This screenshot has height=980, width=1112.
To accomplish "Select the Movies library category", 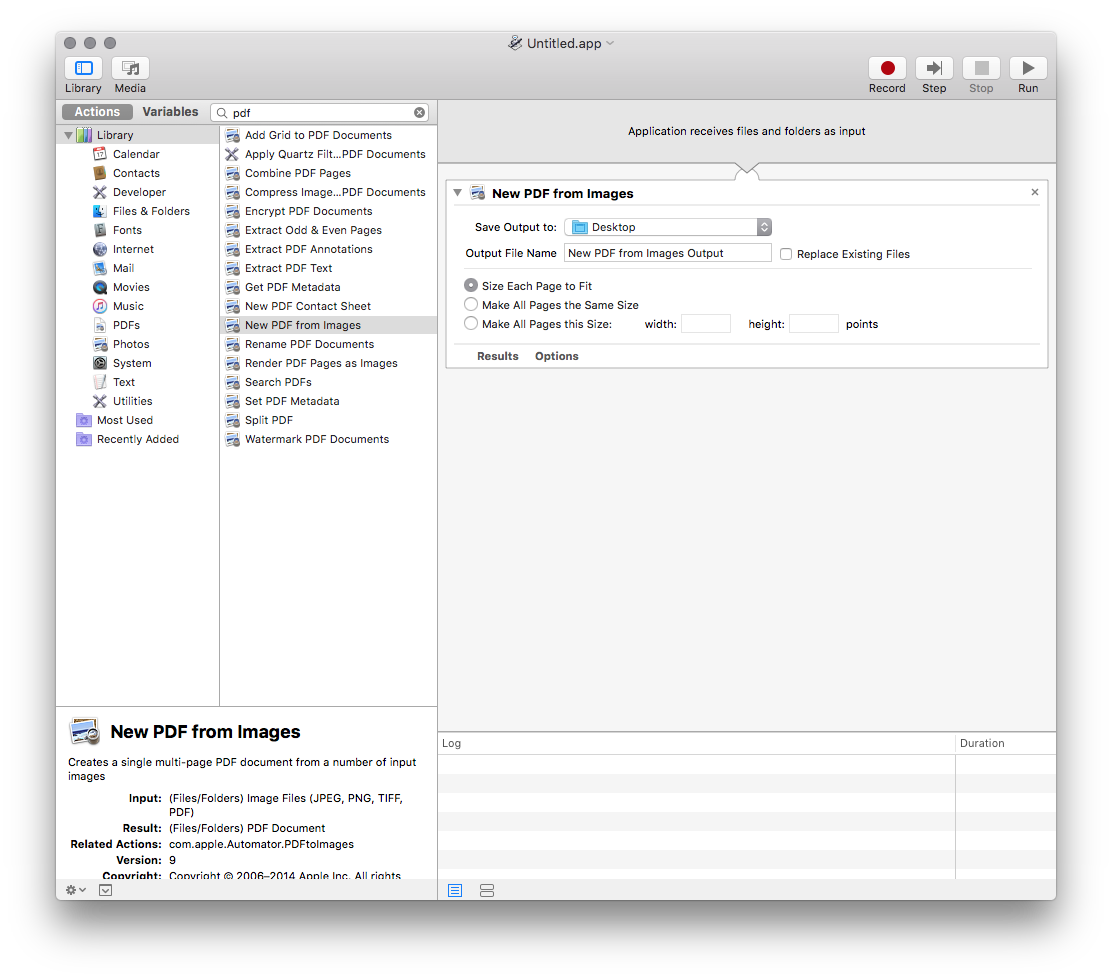I will point(131,287).
